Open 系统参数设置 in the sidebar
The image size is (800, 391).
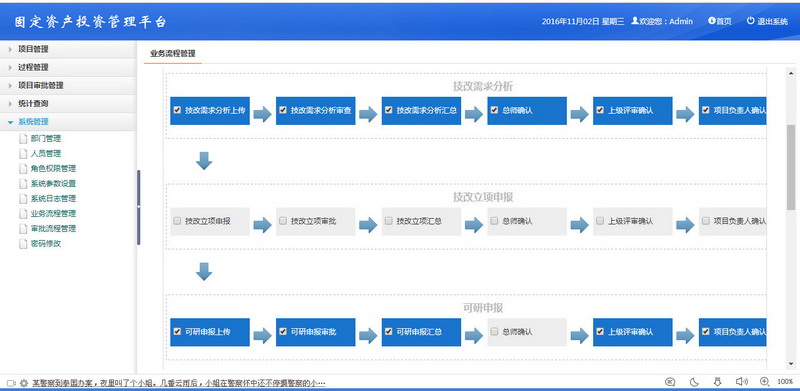(53, 184)
